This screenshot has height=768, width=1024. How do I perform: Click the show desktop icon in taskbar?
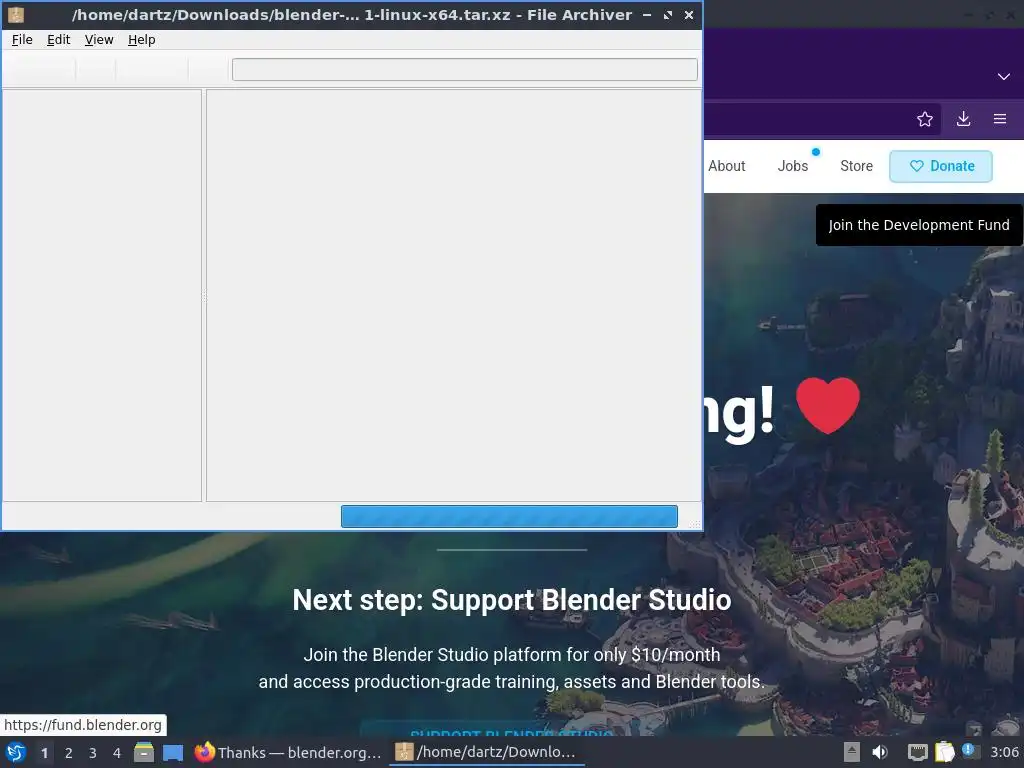click(x=173, y=752)
